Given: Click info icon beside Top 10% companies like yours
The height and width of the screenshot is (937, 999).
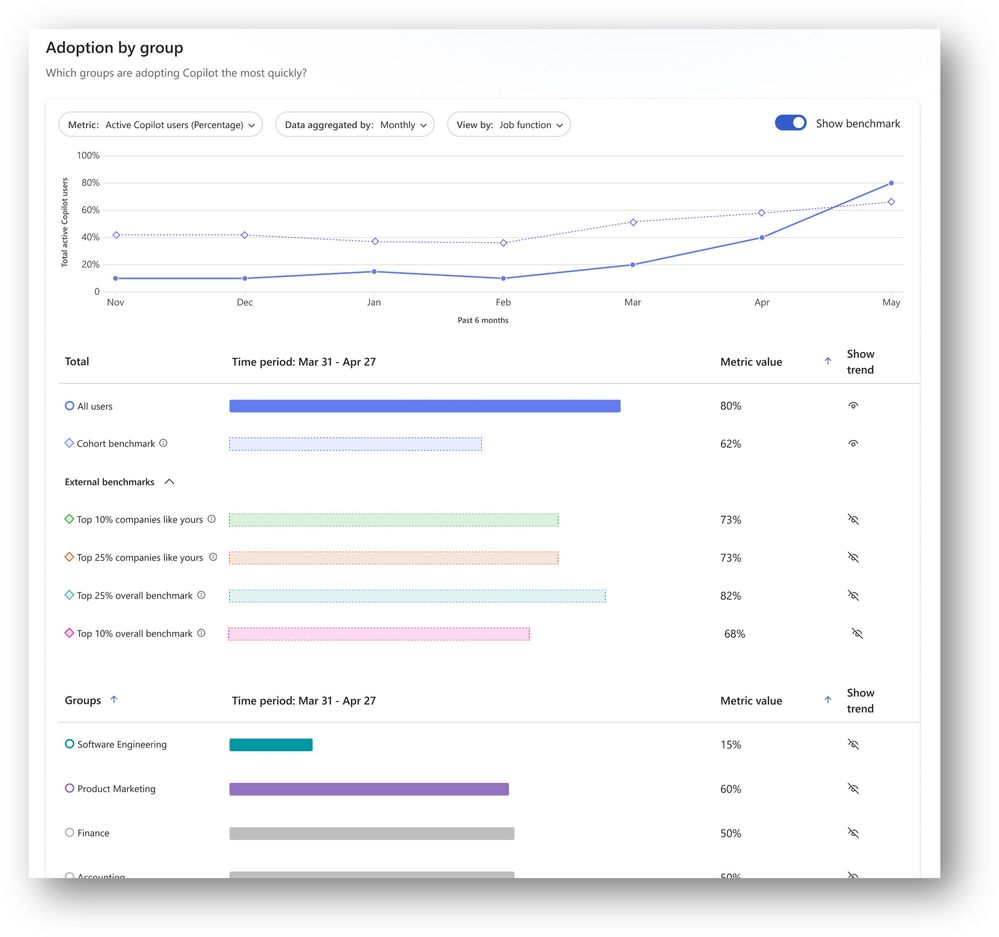Looking at the screenshot, I should point(212,519).
